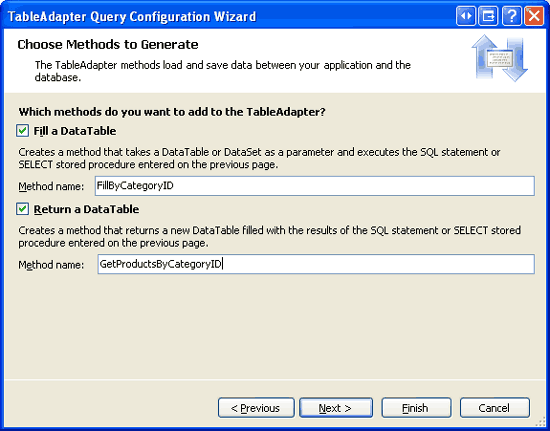Click the 'Fill a DataTable' label text
The width and height of the screenshot is (550, 431).
(75, 131)
